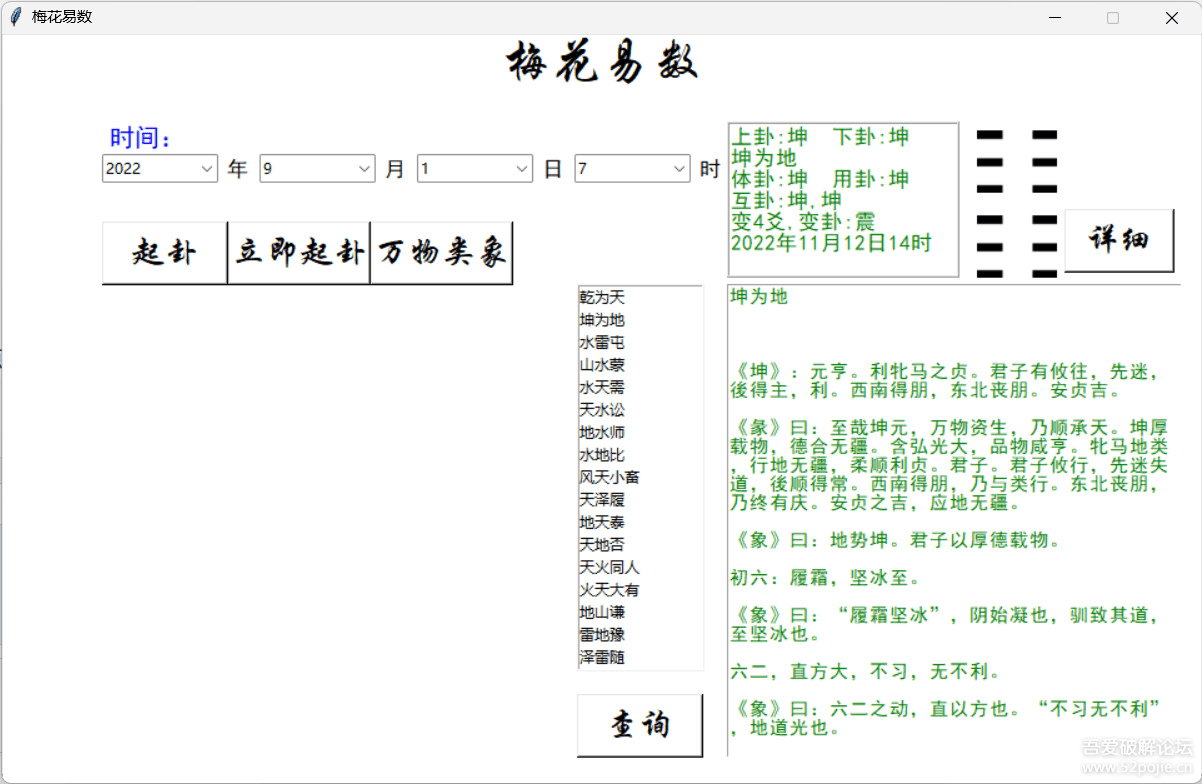Select 水雷屯 in the hexagram list
This screenshot has width=1202, height=784.
602,342
